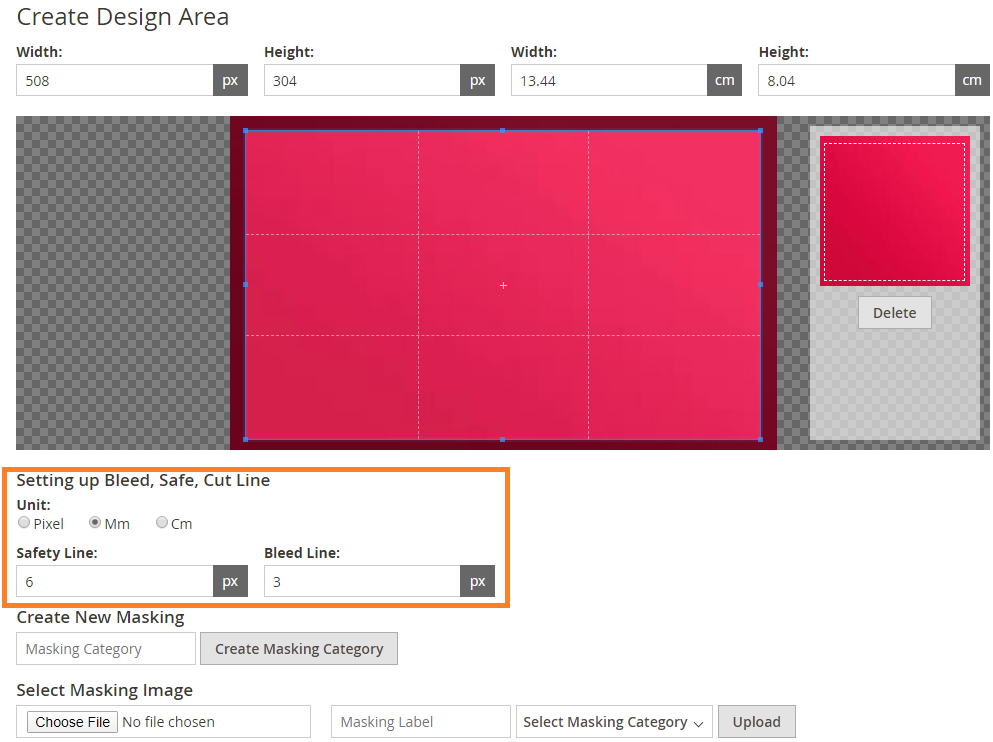Viewport: 993px width, 742px height.
Task: Click the Choose File button
Action: click(71, 721)
